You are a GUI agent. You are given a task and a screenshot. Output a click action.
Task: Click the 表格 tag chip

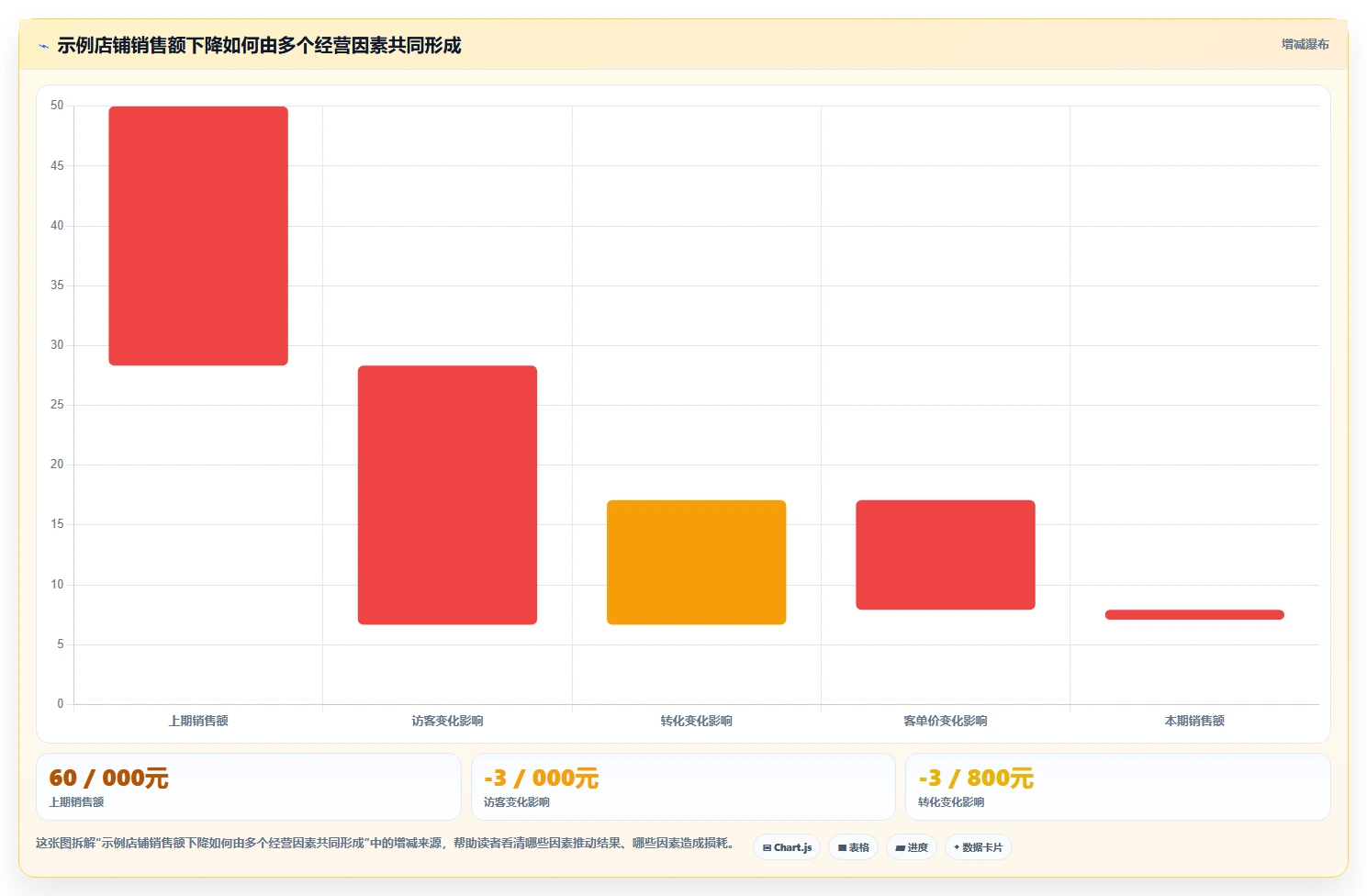point(853,847)
